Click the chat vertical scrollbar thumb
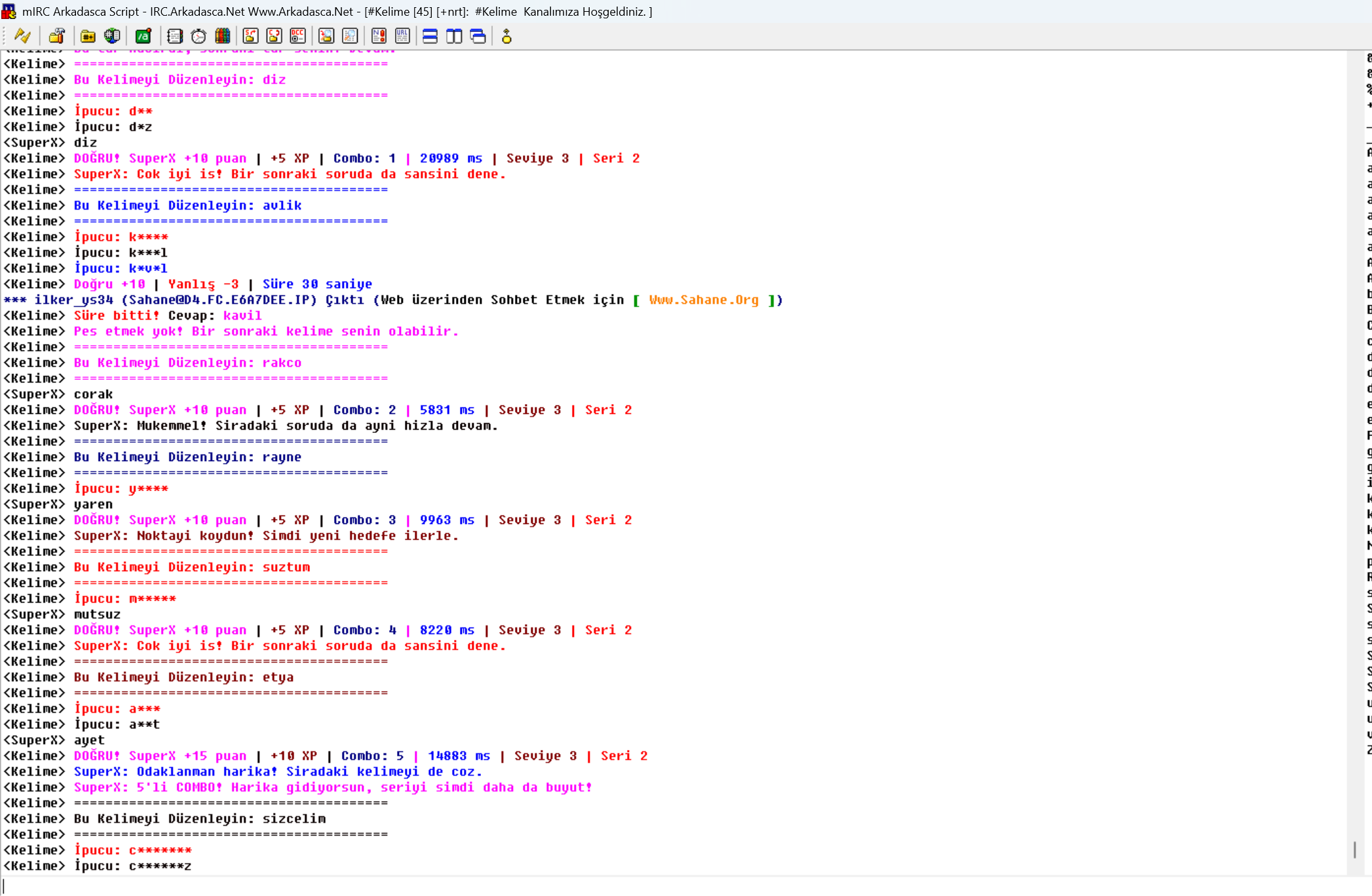 1354,849
